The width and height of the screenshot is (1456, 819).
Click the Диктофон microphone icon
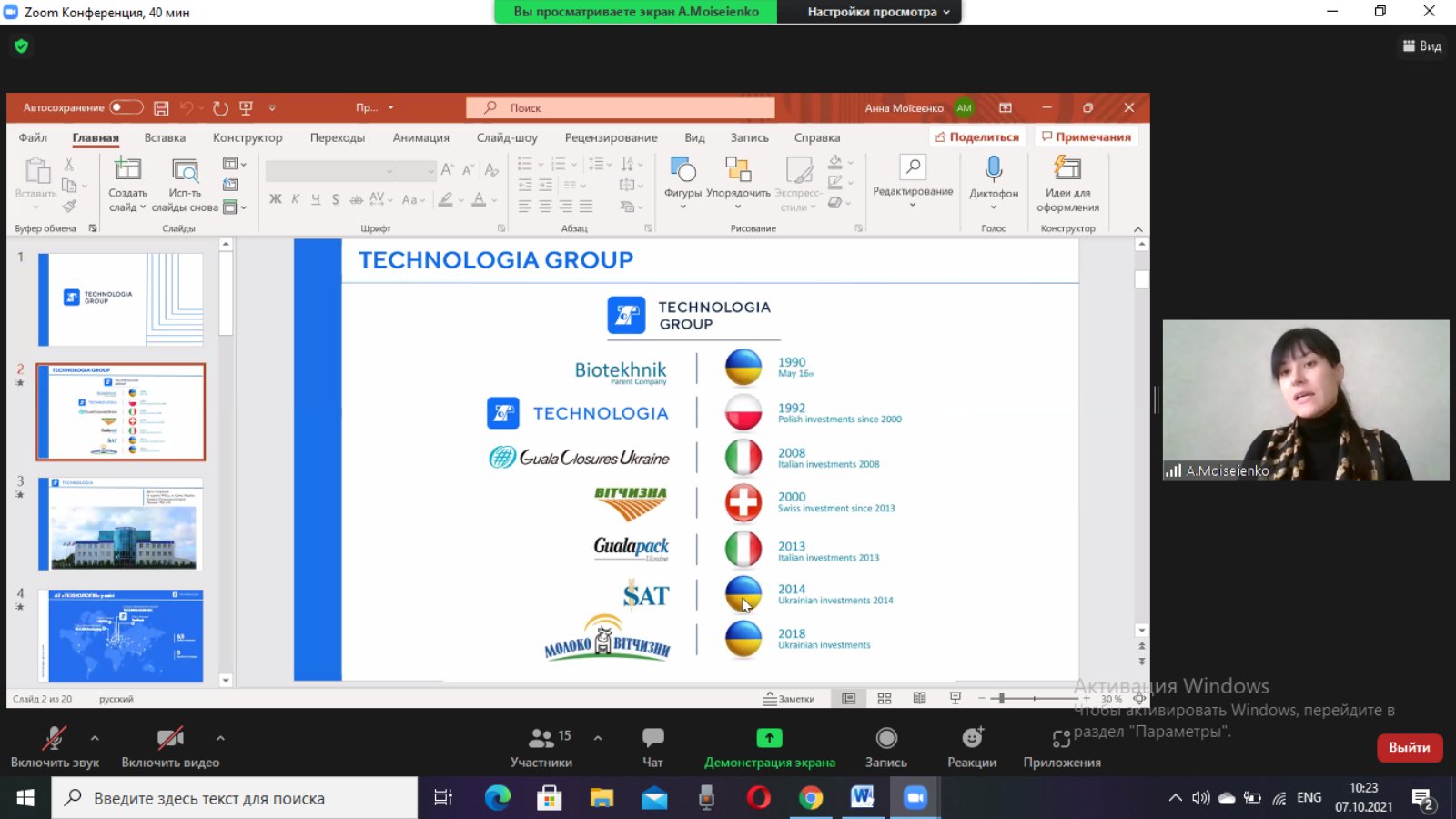pos(994,168)
